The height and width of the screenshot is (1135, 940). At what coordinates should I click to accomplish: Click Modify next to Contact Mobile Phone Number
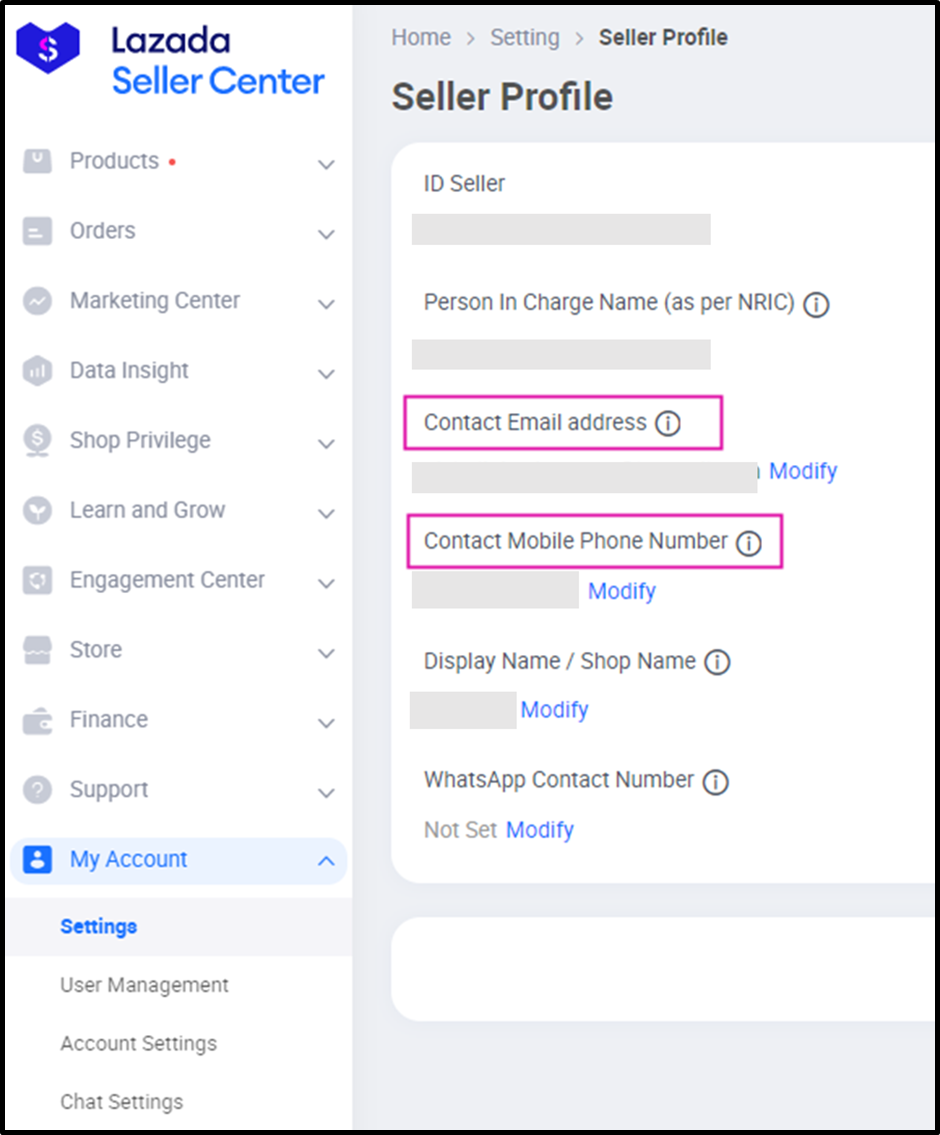(x=622, y=591)
